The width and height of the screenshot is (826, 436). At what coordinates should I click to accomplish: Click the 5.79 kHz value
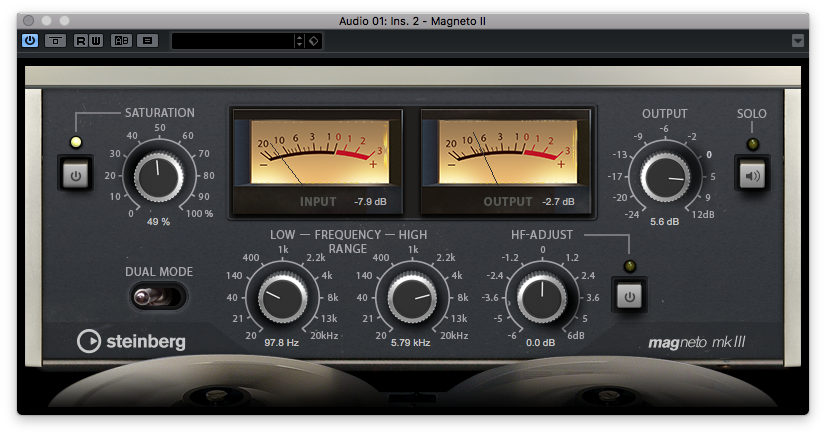click(410, 343)
